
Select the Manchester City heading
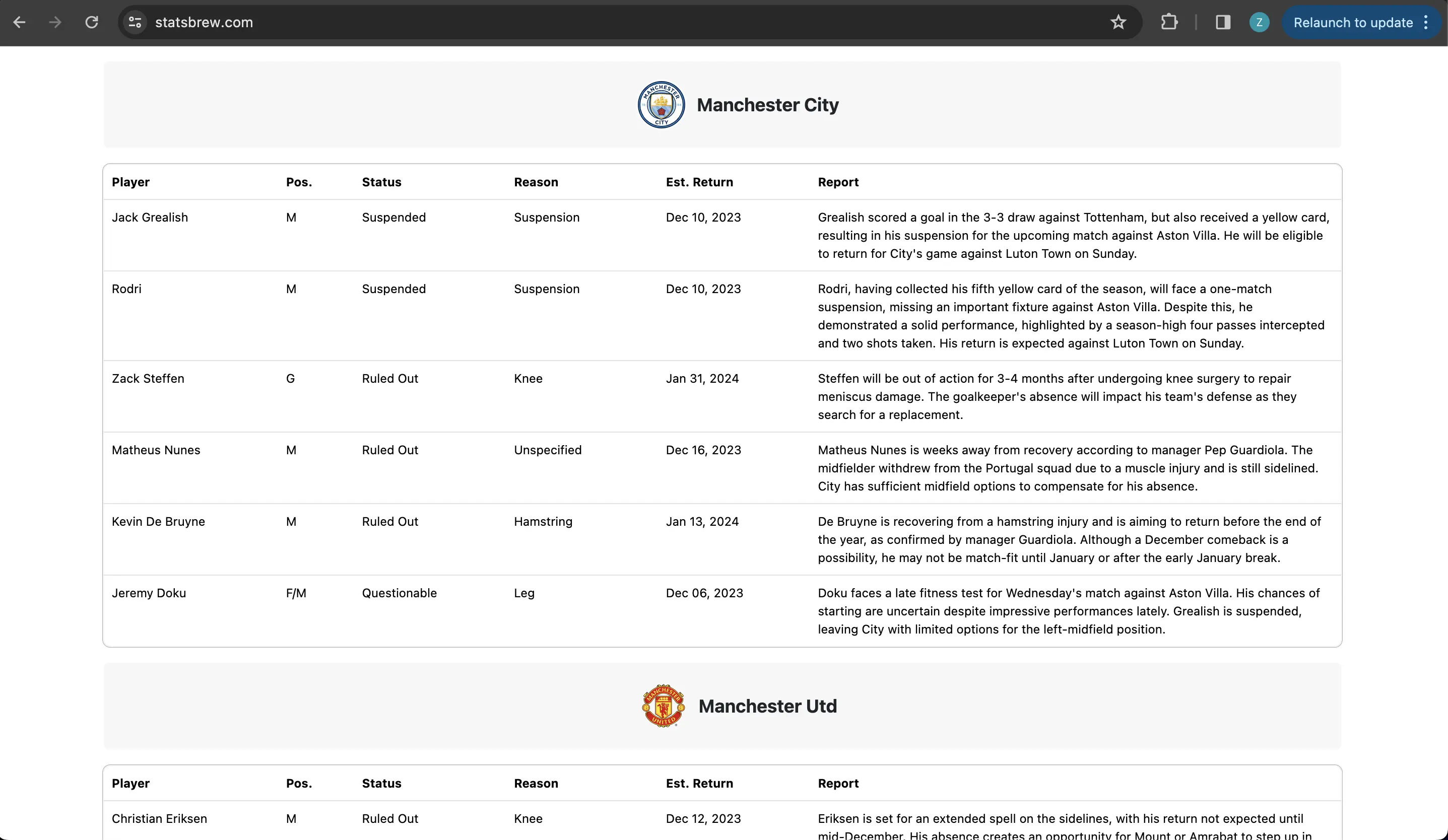coord(768,105)
